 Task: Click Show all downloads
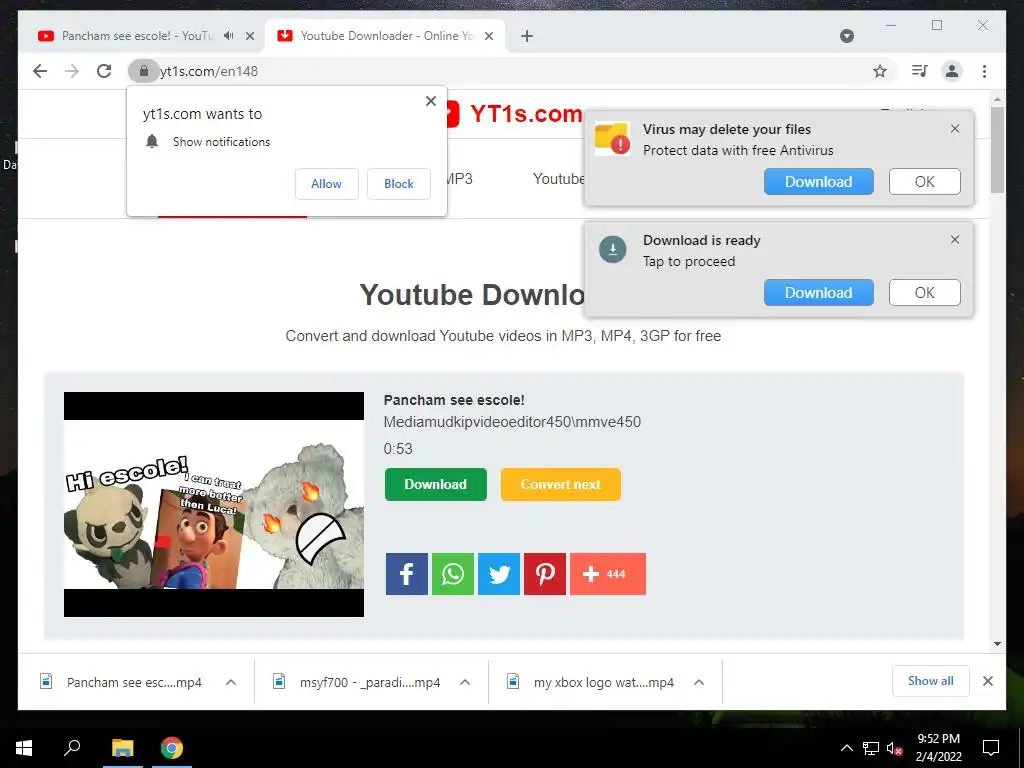931,681
